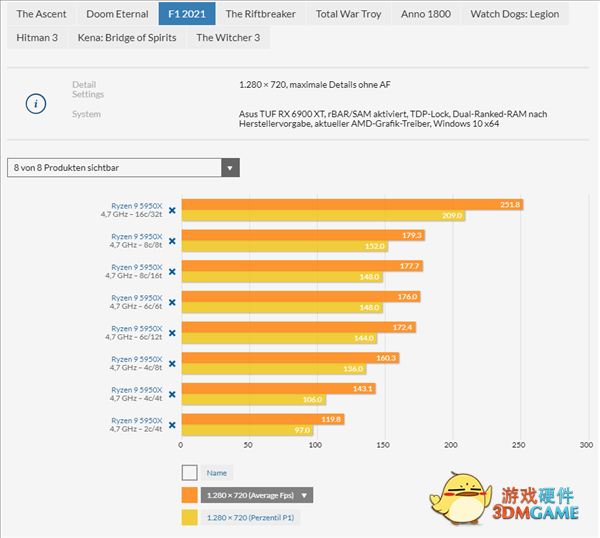600x538 pixels.
Task: Select the Name legend label
Action: (216, 473)
